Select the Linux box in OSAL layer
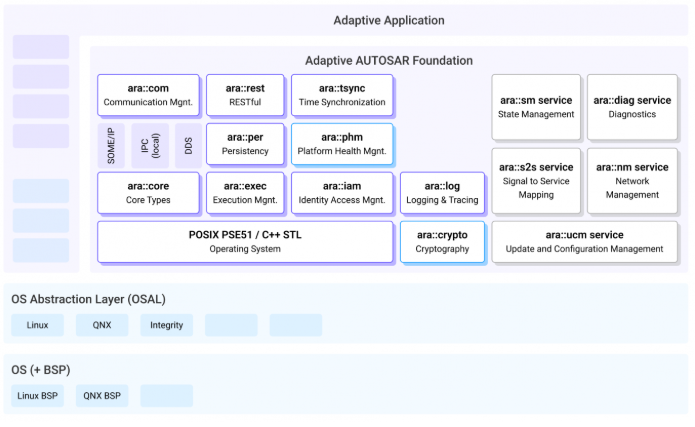Image resolution: width=695 pixels, height=427 pixels. pyautogui.click(x=38, y=325)
